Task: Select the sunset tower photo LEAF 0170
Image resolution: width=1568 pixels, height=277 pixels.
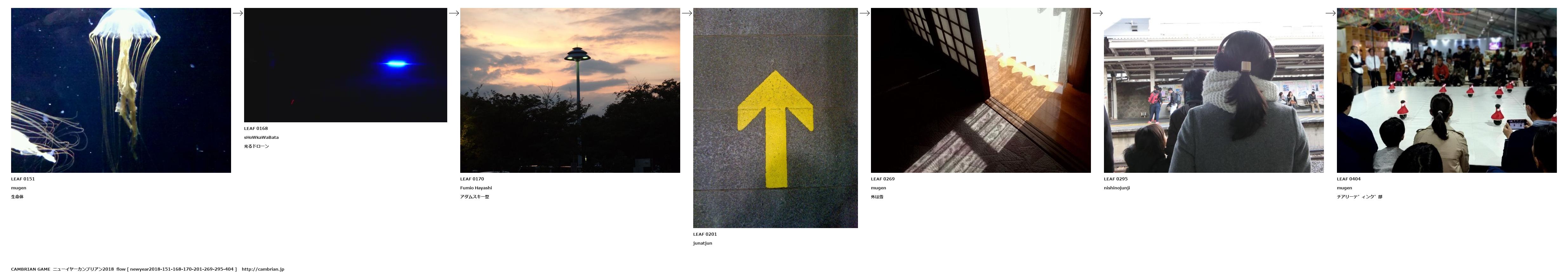Action: coord(570,90)
